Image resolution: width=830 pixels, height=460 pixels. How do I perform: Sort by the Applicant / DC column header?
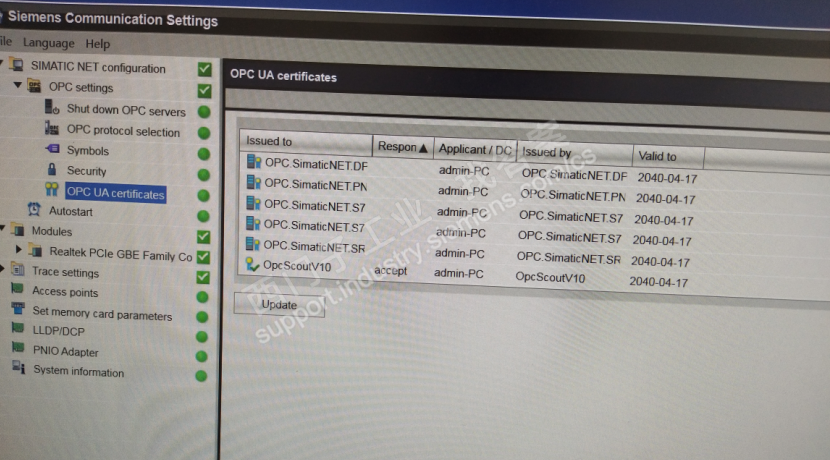pyautogui.click(x=475, y=150)
